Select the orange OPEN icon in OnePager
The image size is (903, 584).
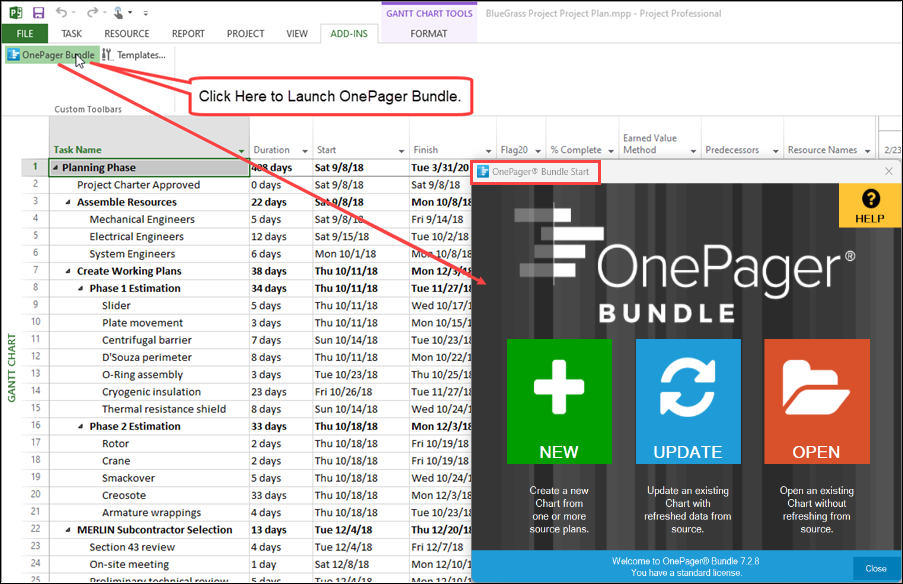(x=816, y=400)
